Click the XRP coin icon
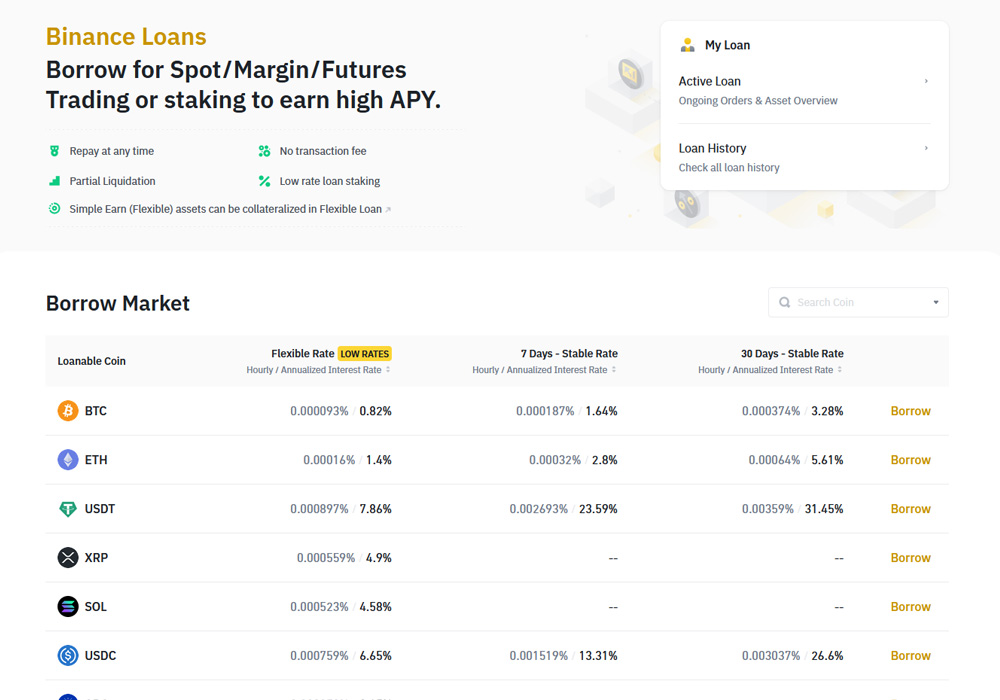This screenshot has height=700, width=1000. point(66,557)
